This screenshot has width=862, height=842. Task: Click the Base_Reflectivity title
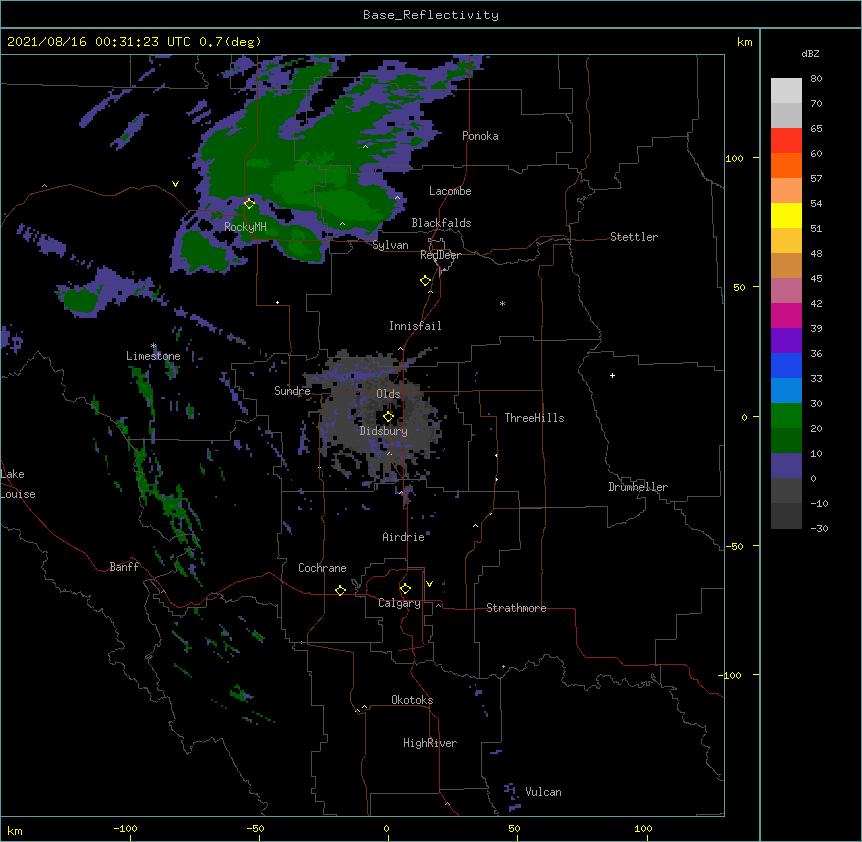click(x=431, y=15)
